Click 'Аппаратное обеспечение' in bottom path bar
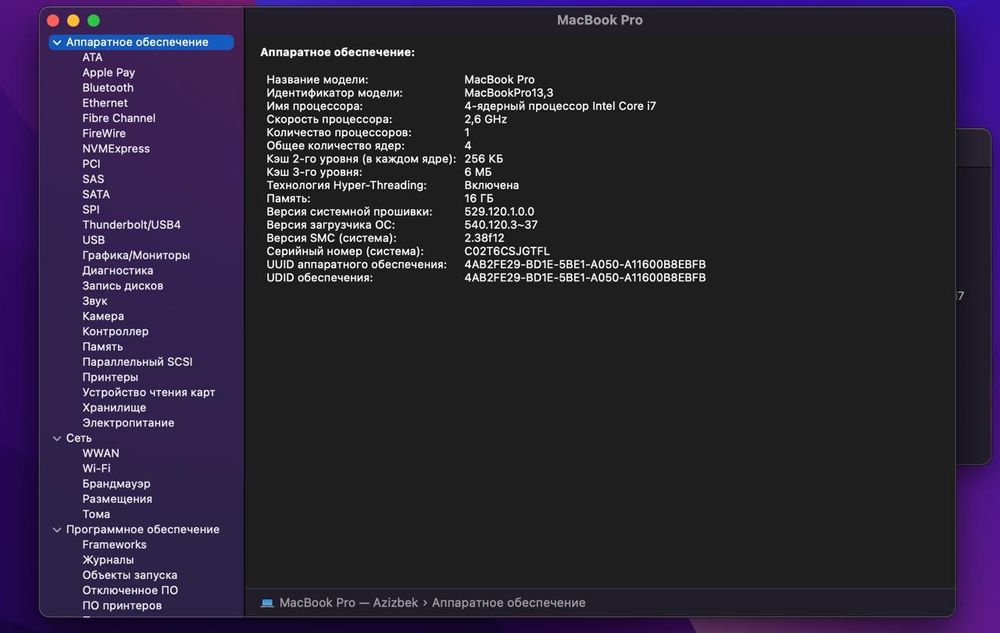 click(509, 603)
